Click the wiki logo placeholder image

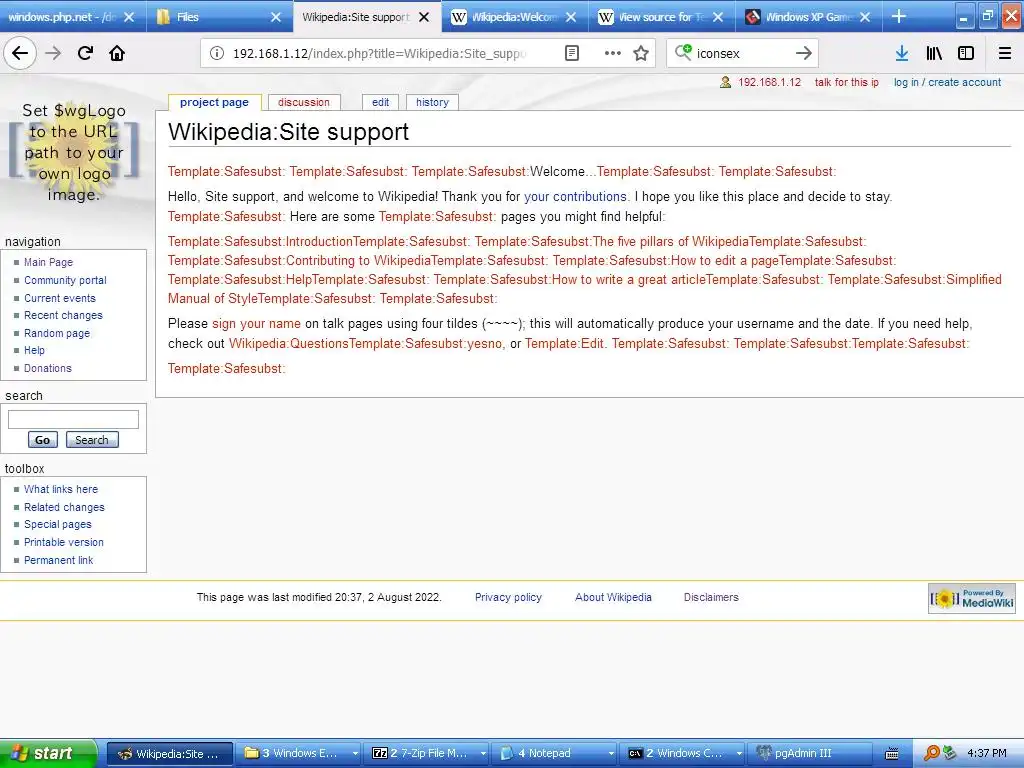click(74, 153)
